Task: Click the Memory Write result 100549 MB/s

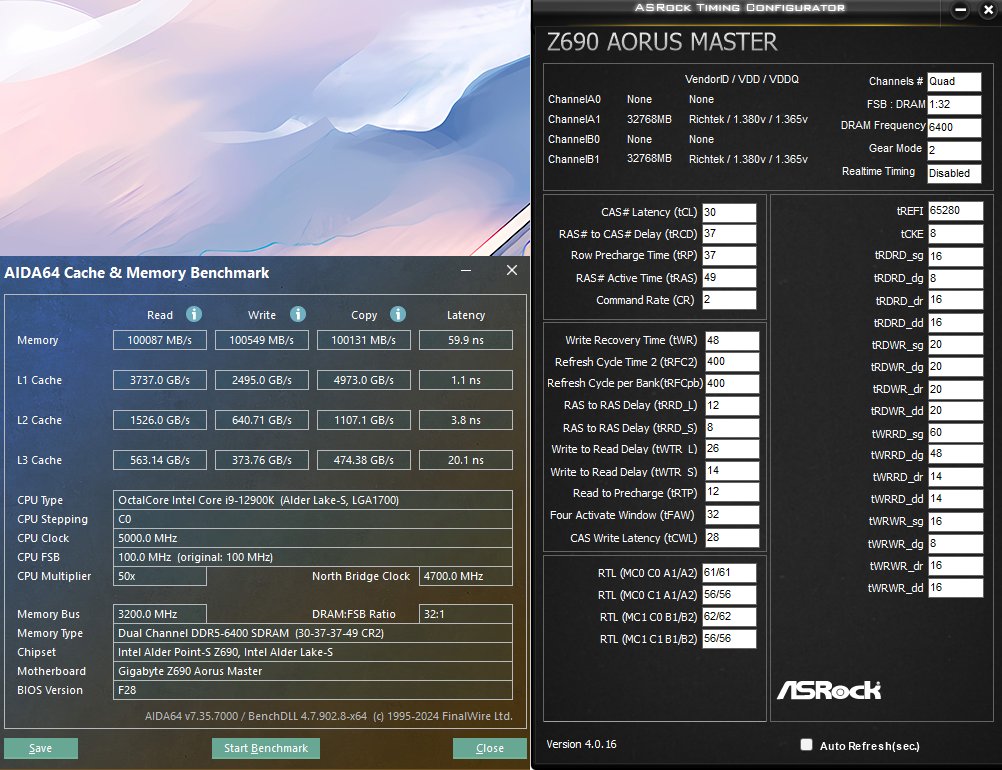Action: pyautogui.click(x=262, y=340)
